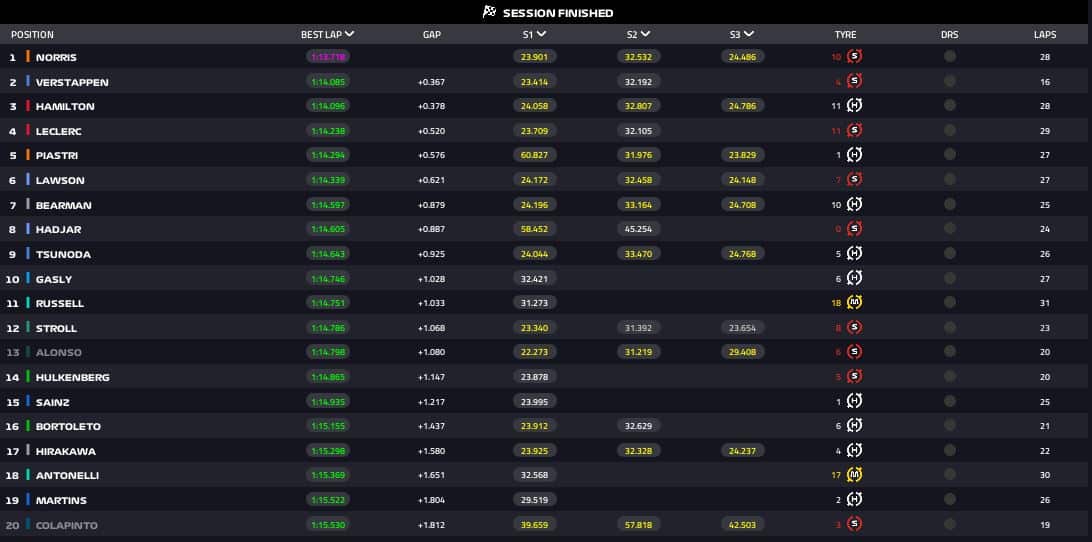Click Piastri's S1 time 60.827
1092x542 pixels.
pos(534,155)
